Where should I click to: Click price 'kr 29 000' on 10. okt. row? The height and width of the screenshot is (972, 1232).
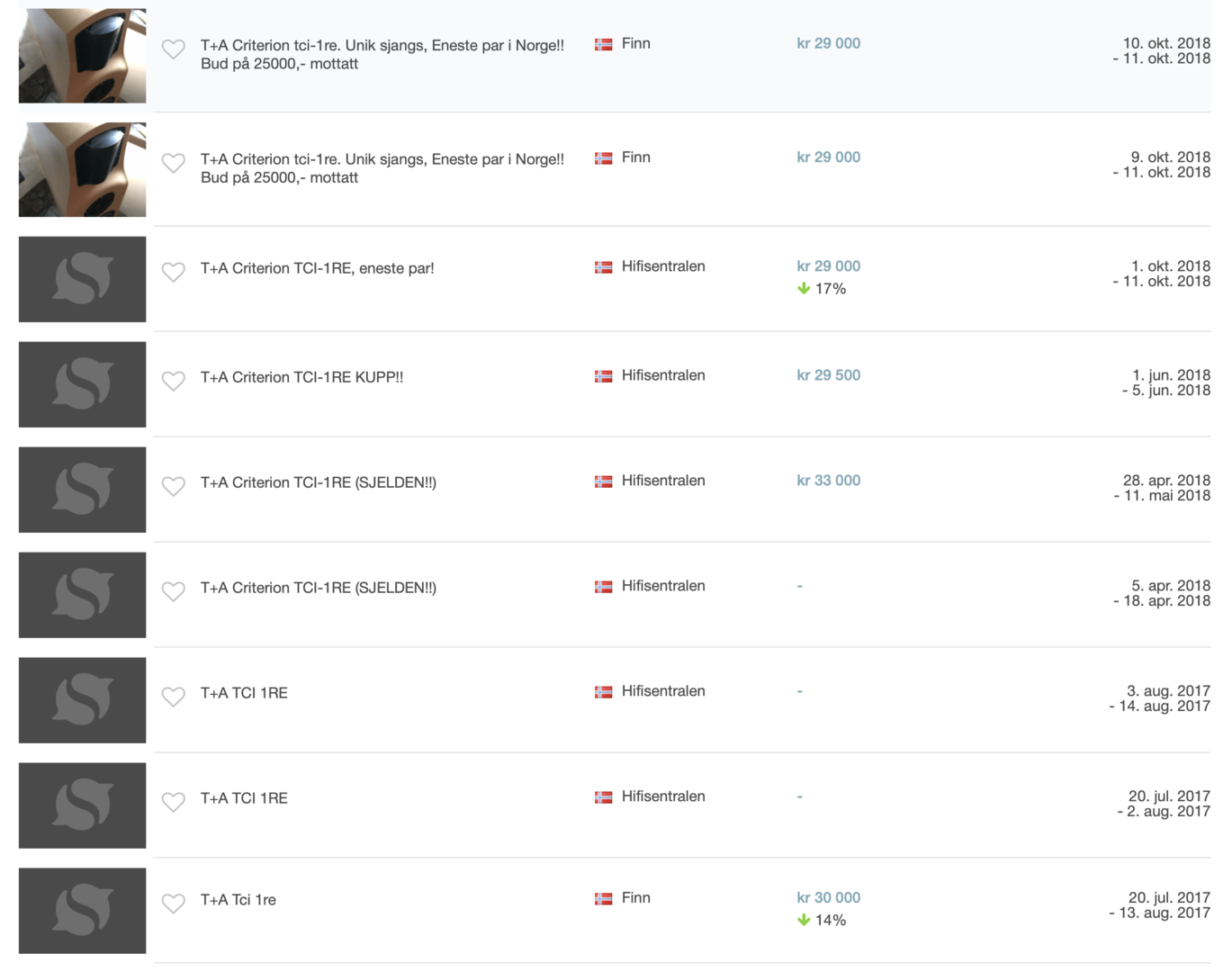[x=829, y=43]
